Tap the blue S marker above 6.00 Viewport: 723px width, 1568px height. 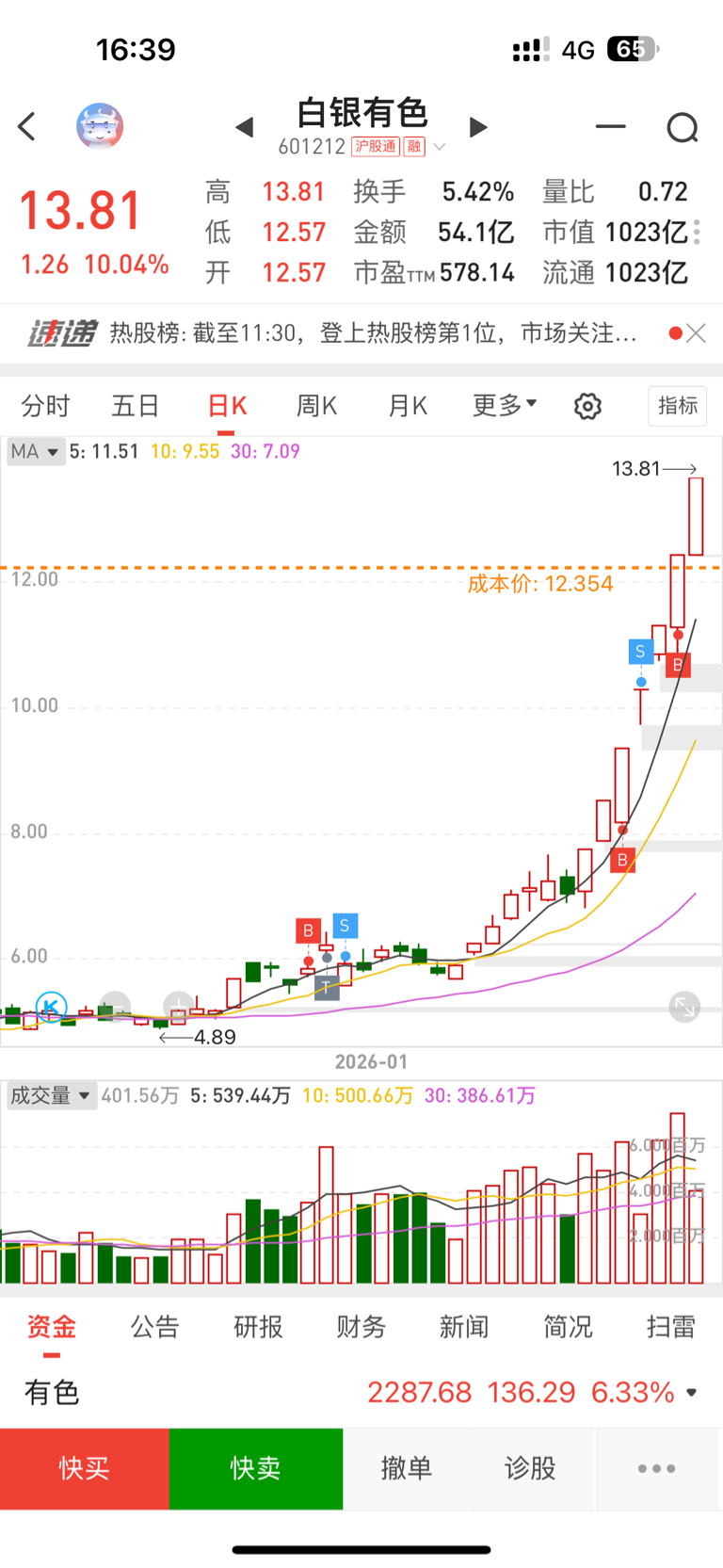pos(345,926)
